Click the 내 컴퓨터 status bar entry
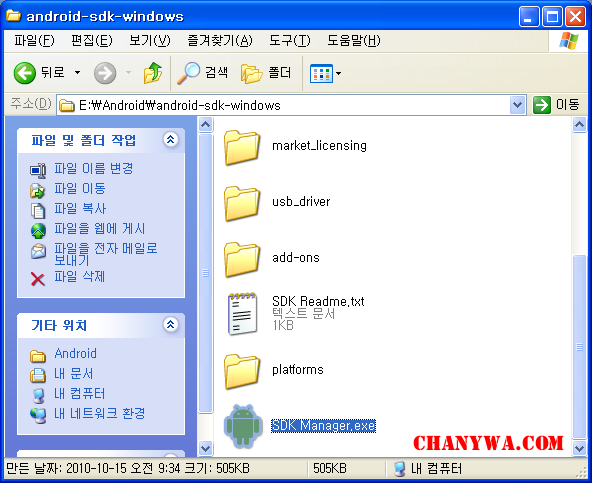Image resolution: width=592 pixels, height=483 pixels. pyautogui.click(x=427, y=469)
